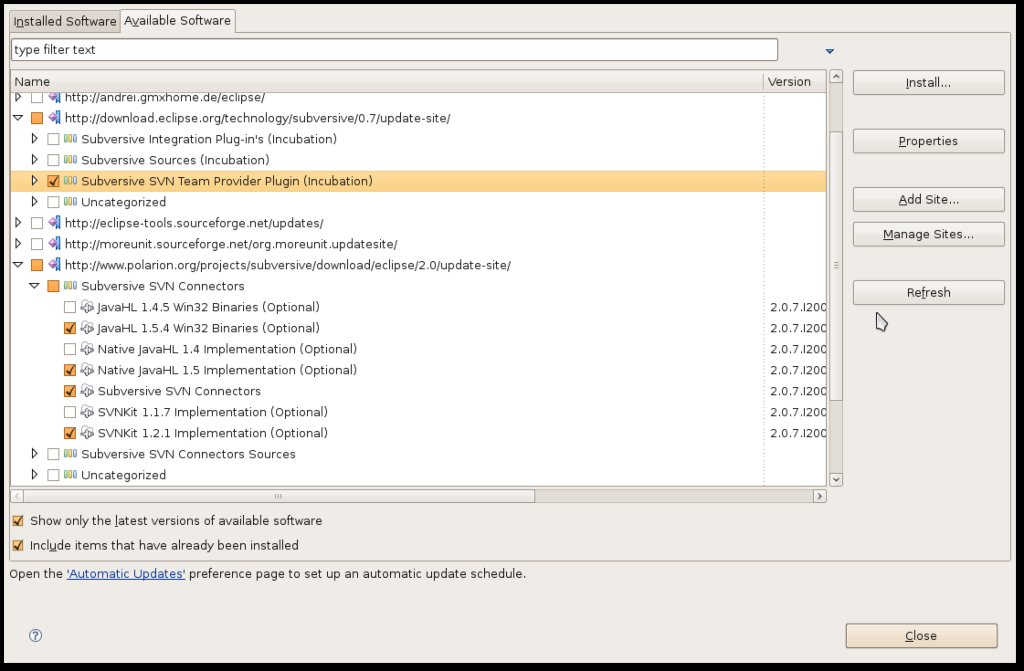Sort by the Version column header
This screenshot has width=1024, height=671.
tap(795, 82)
